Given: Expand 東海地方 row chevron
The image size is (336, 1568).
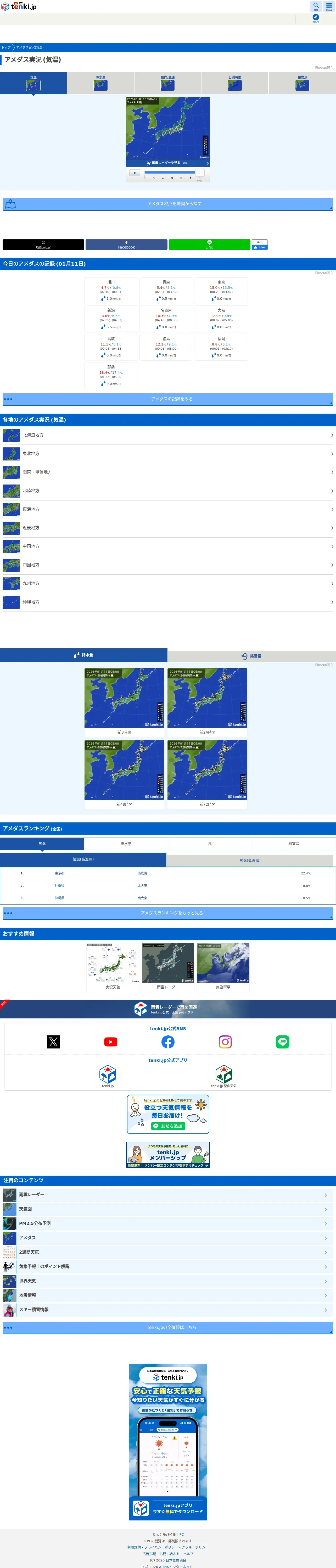Looking at the screenshot, I should pyautogui.click(x=332, y=510).
